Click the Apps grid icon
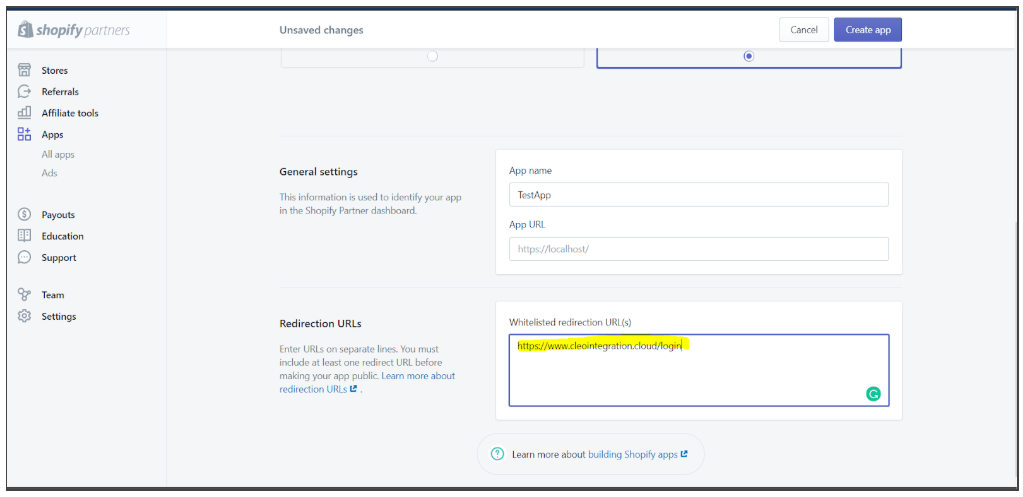The width and height of the screenshot is (1023, 497). click(24, 134)
